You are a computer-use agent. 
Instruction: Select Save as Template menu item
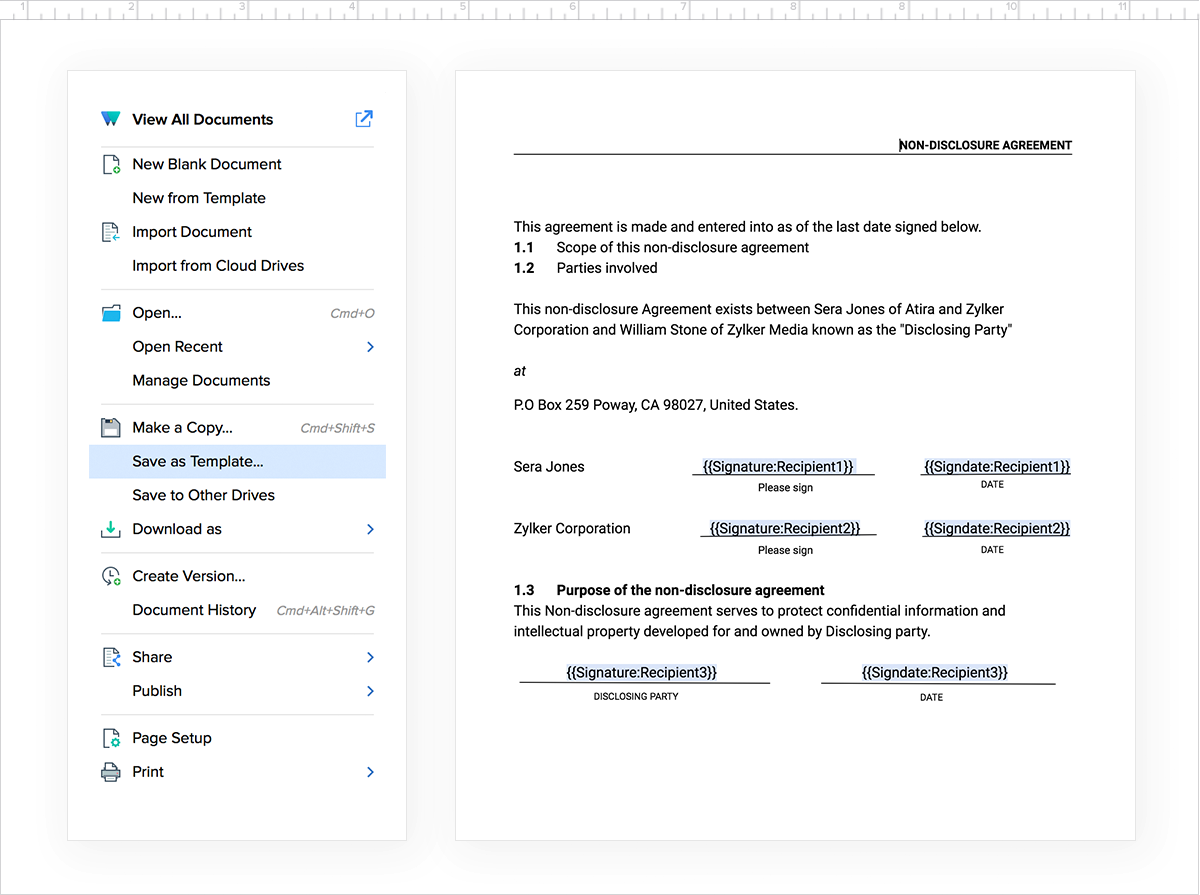click(198, 462)
